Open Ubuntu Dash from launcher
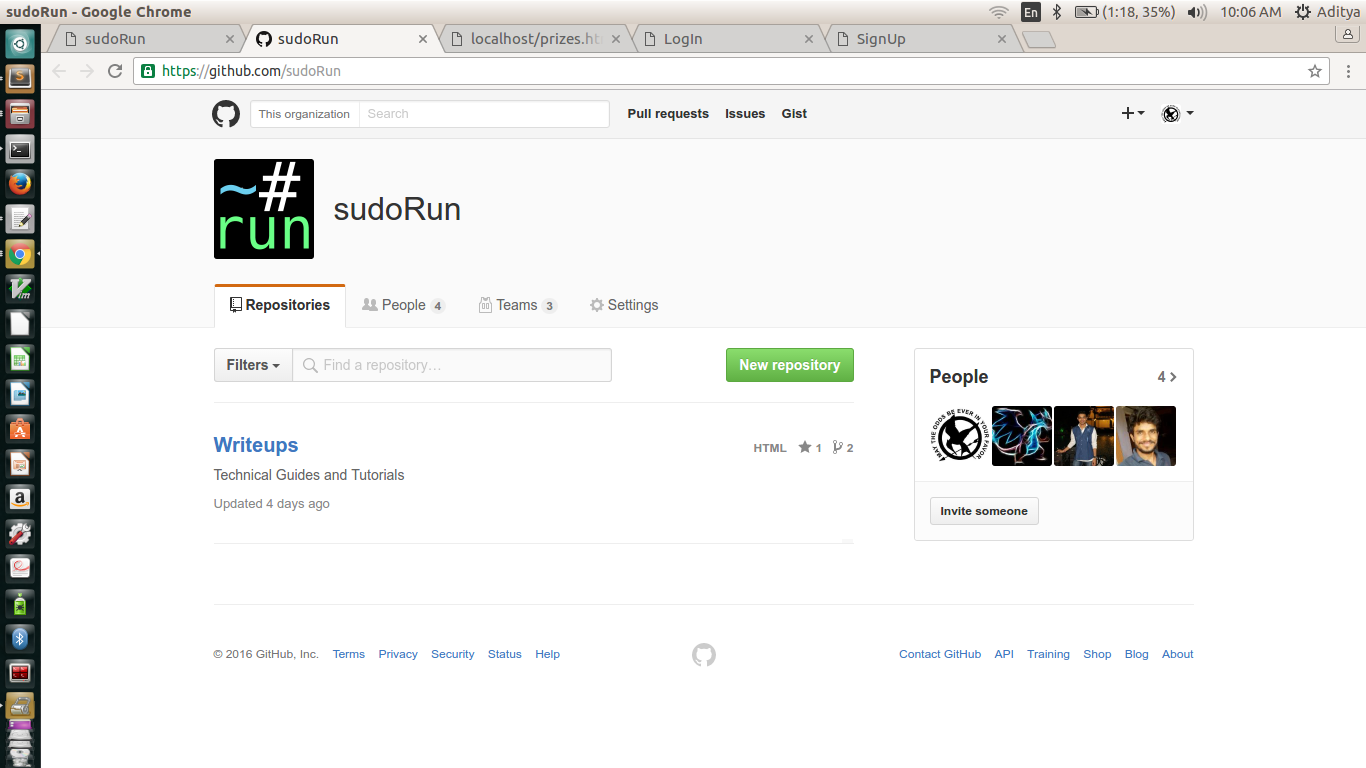Screen dimensions: 1366x768 click(20, 43)
